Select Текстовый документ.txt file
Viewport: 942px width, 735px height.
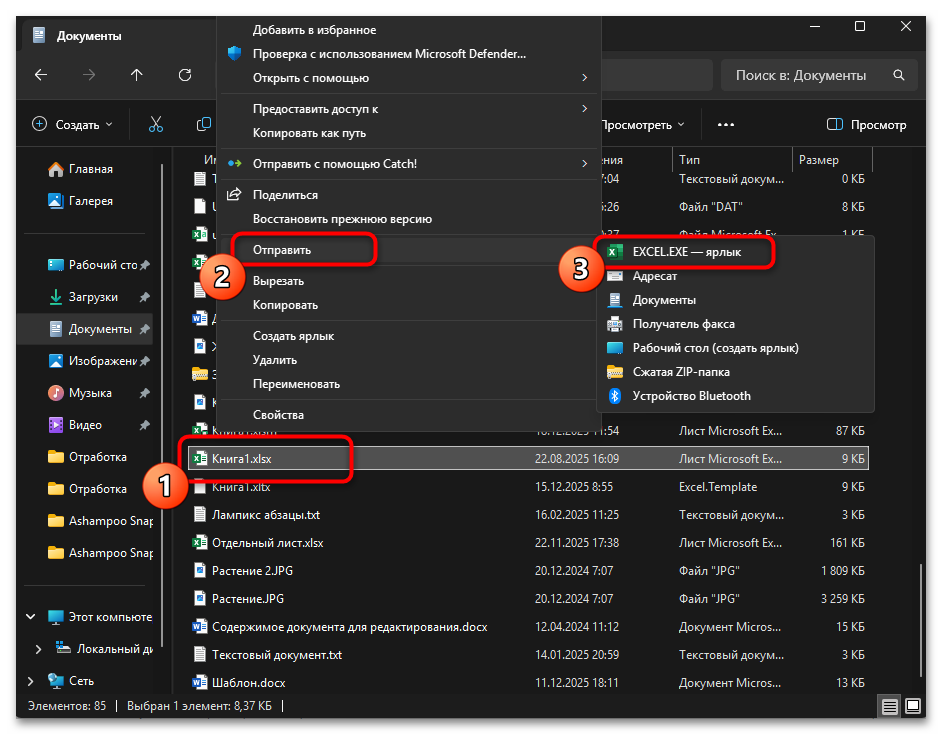528,654
